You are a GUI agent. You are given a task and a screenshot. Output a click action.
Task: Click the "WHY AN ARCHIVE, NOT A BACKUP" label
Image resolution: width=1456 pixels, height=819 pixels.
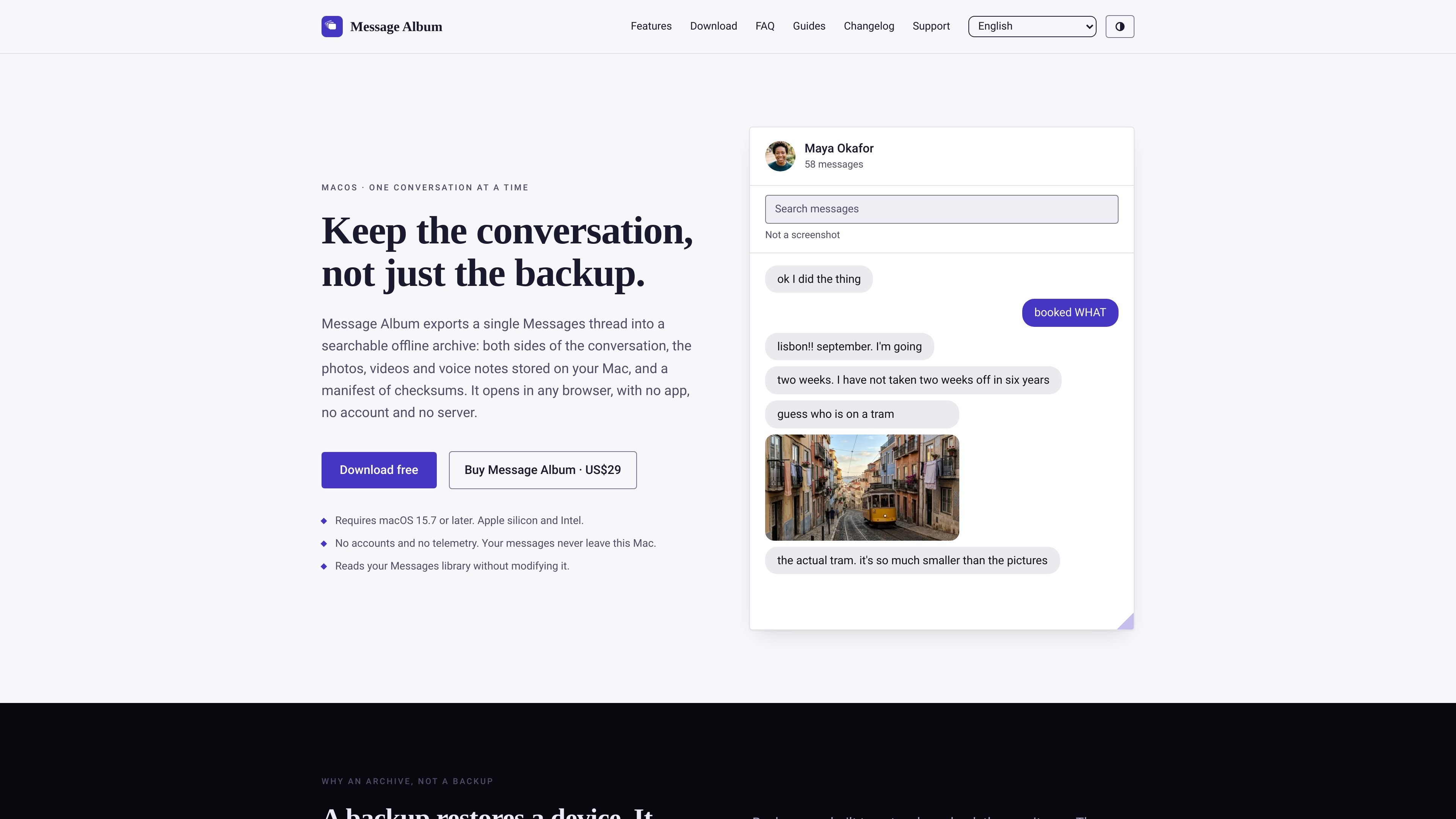pyautogui.click(x=408, y=781)
